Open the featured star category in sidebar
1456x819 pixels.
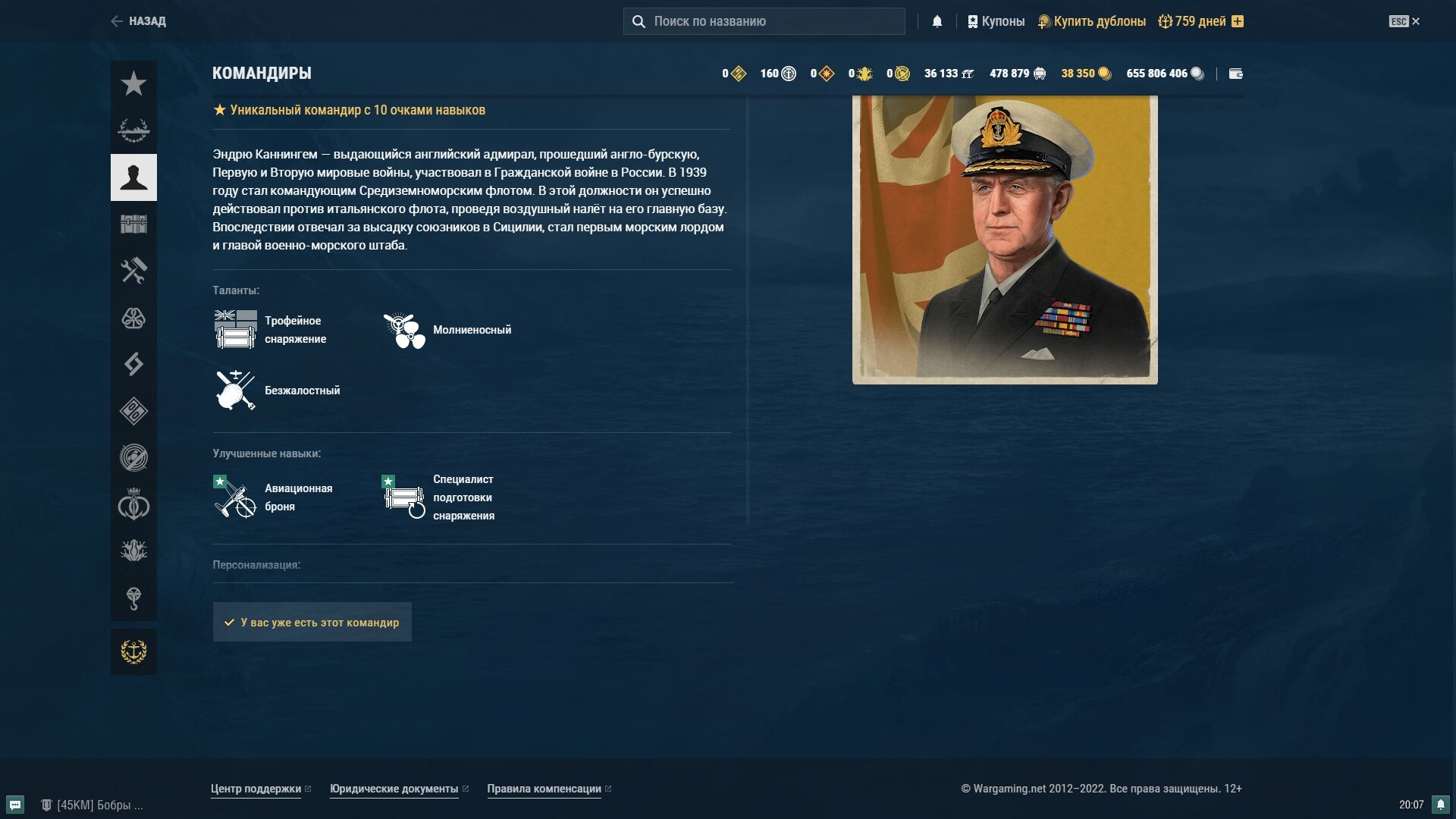click(x=133, y=83)
